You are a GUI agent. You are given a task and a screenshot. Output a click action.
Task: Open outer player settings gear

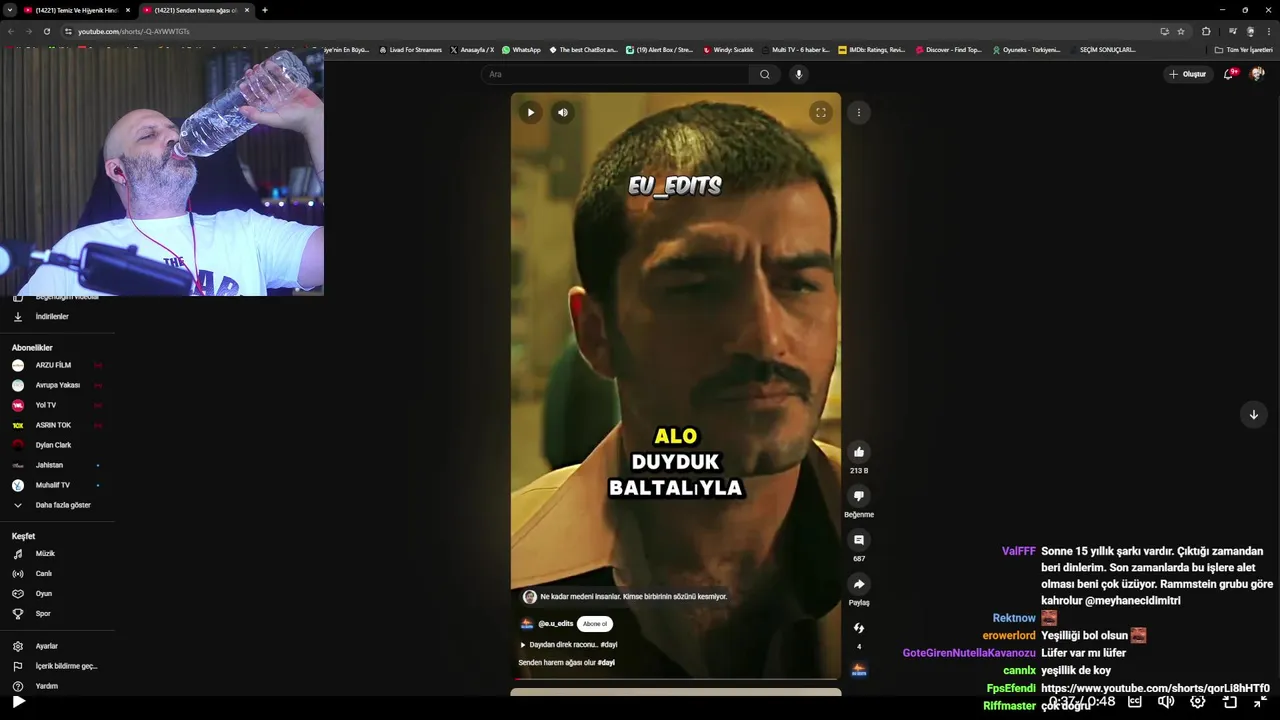click(x=1198, y=702)
